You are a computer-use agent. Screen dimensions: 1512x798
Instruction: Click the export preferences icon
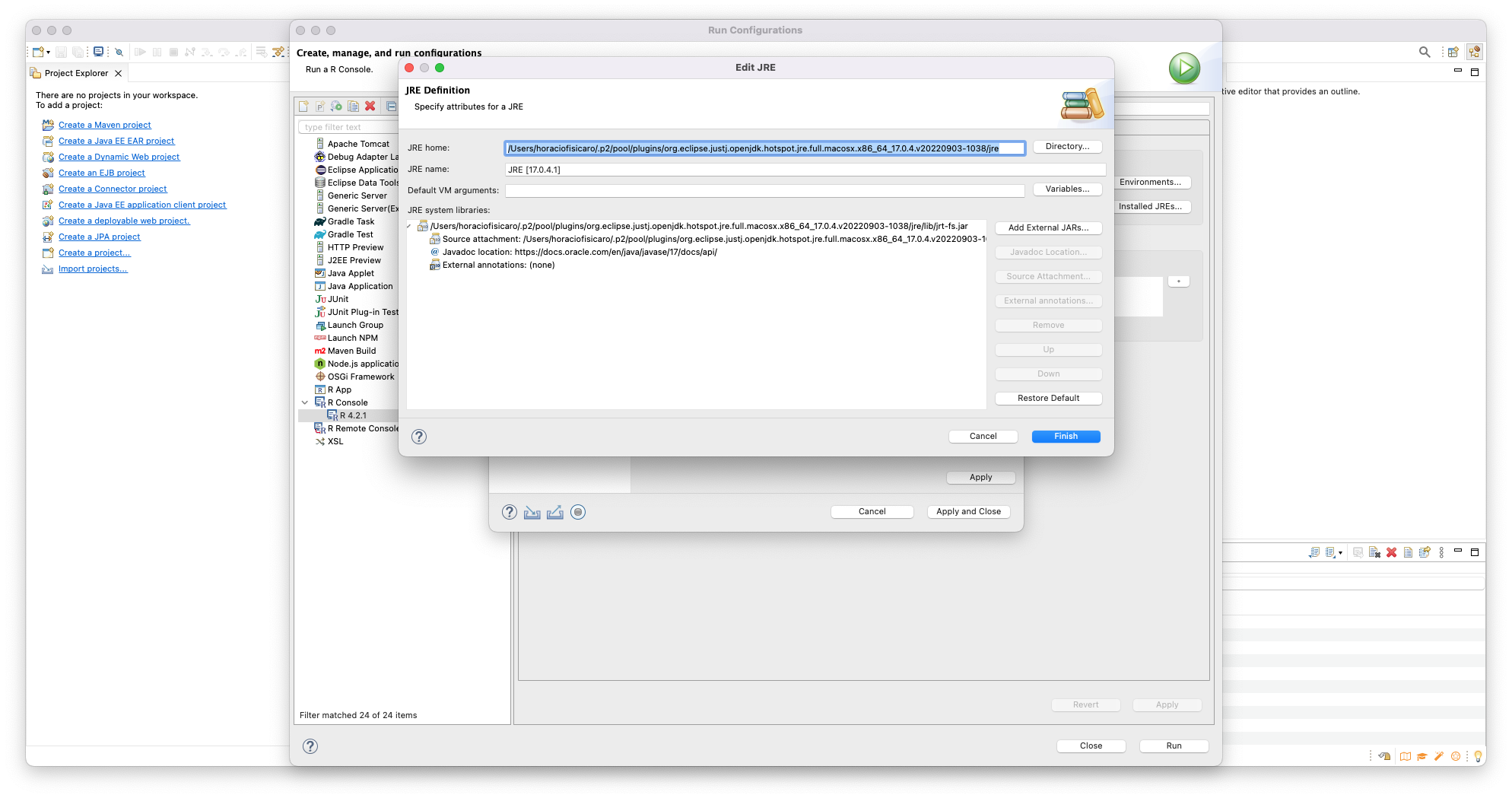pyautogui.click(x=555, y=512)
